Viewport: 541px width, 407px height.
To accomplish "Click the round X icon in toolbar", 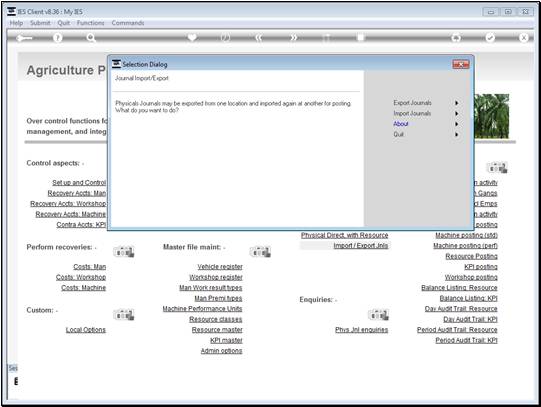I will point(523,38).
